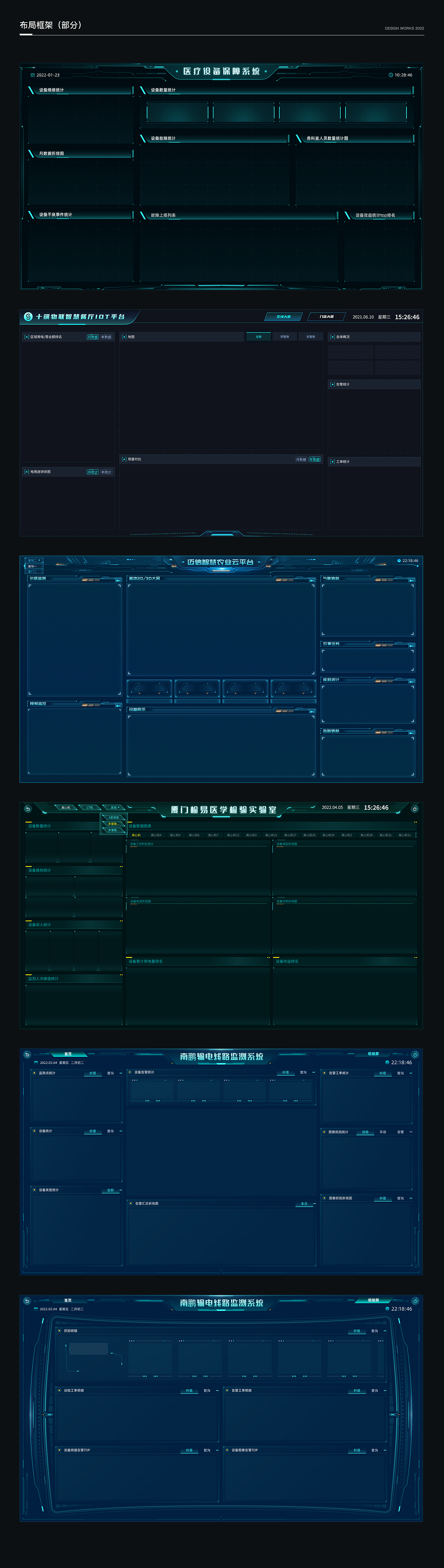444x1568 pixels.
Task: Click the clock icon beside 22:18:46 in 迈信智慧农业平台
Action: pos(399,561)
